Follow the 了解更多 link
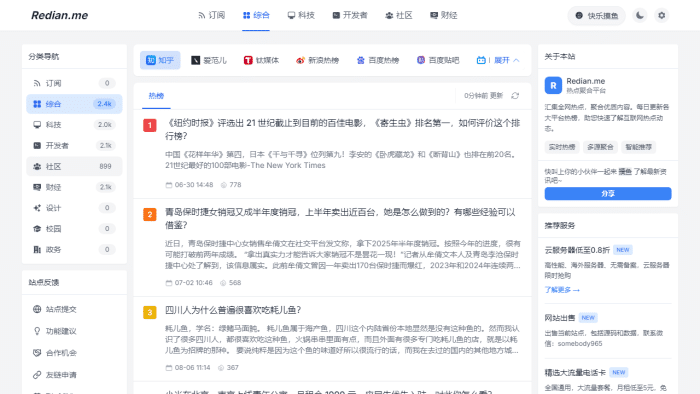Screen dimensions: 700x394 click(x=562, y=290)
